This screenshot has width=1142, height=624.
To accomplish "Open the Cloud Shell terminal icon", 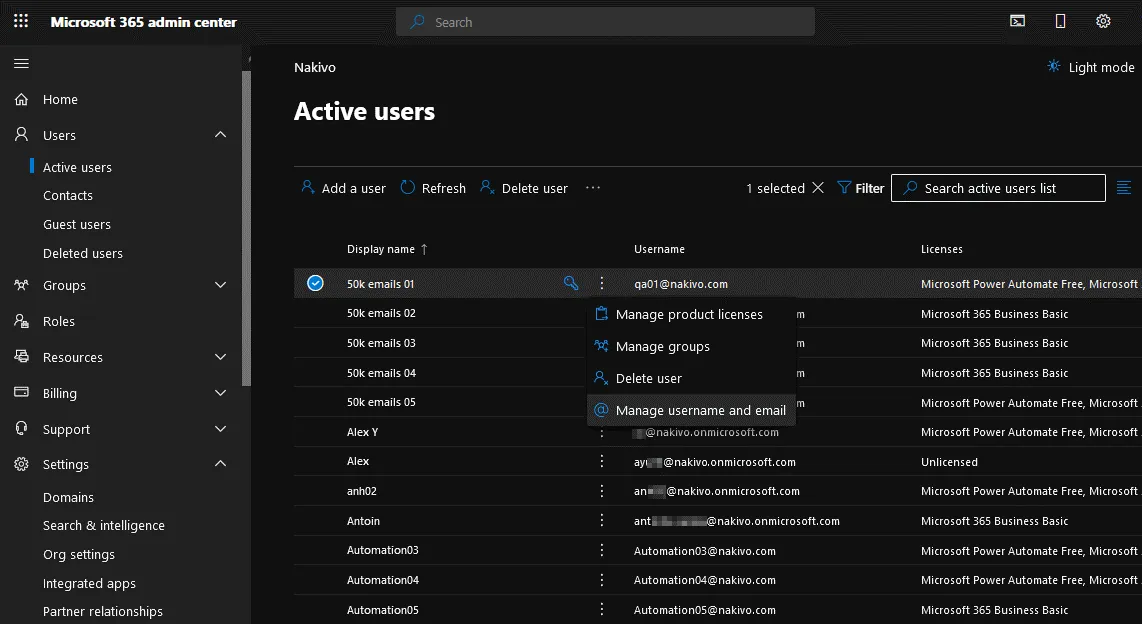I will pyautogui.click(x=1017, y=21).
